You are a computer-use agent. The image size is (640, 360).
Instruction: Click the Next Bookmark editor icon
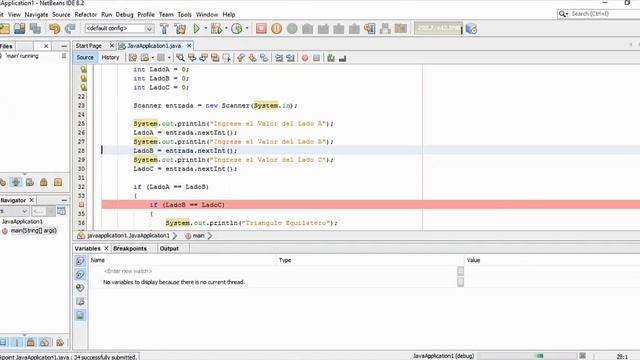pos(252,58)
